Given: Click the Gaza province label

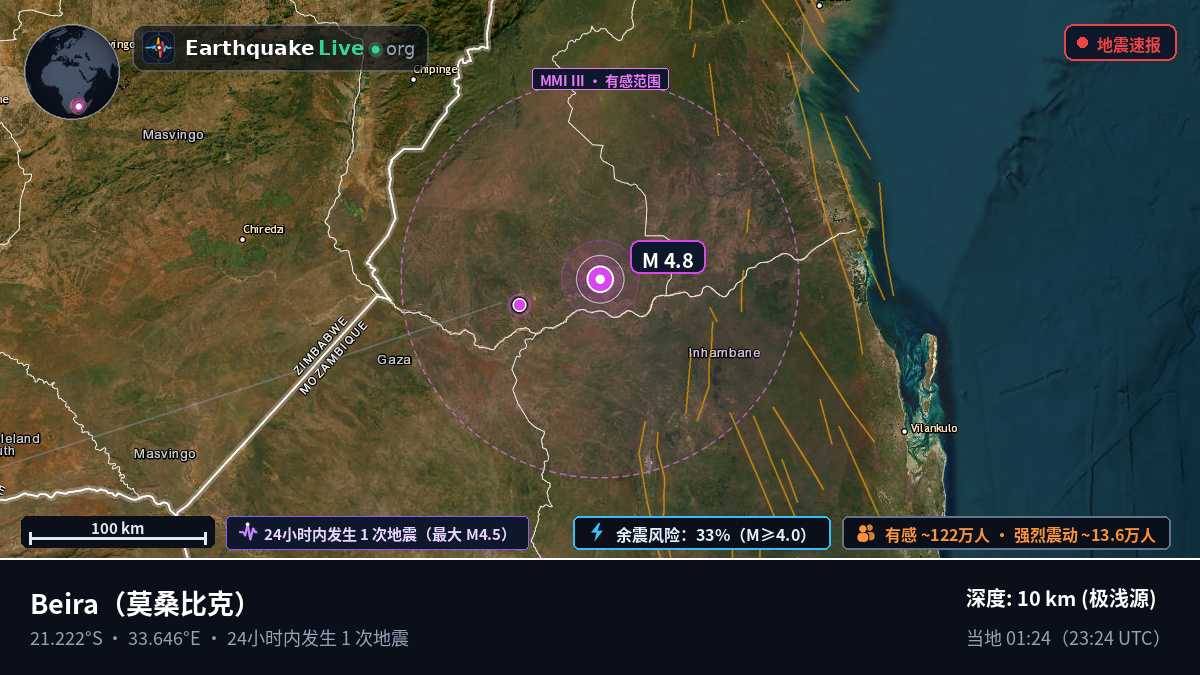Looking at the screenshot, I should [394, 359].
